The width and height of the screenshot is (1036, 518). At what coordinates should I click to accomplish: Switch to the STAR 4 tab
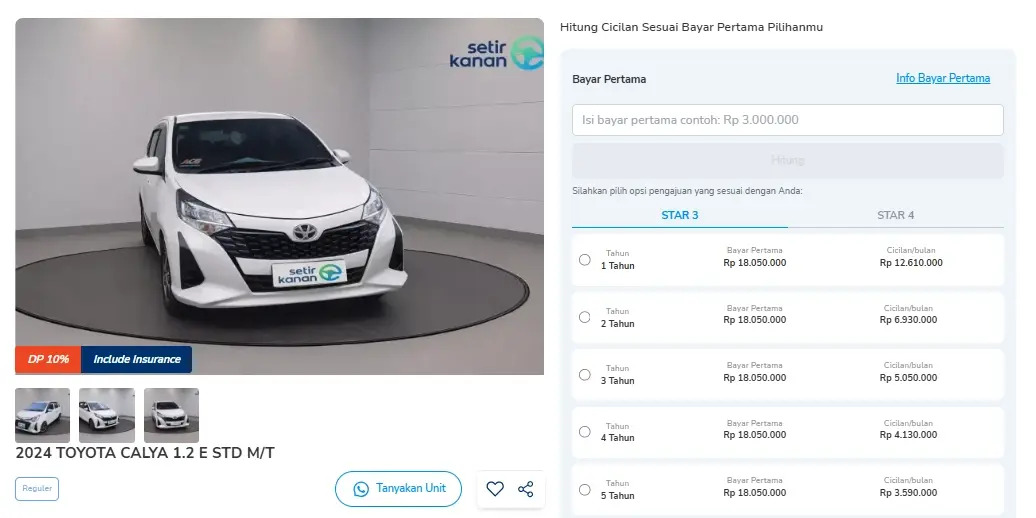tap(896, 215)
